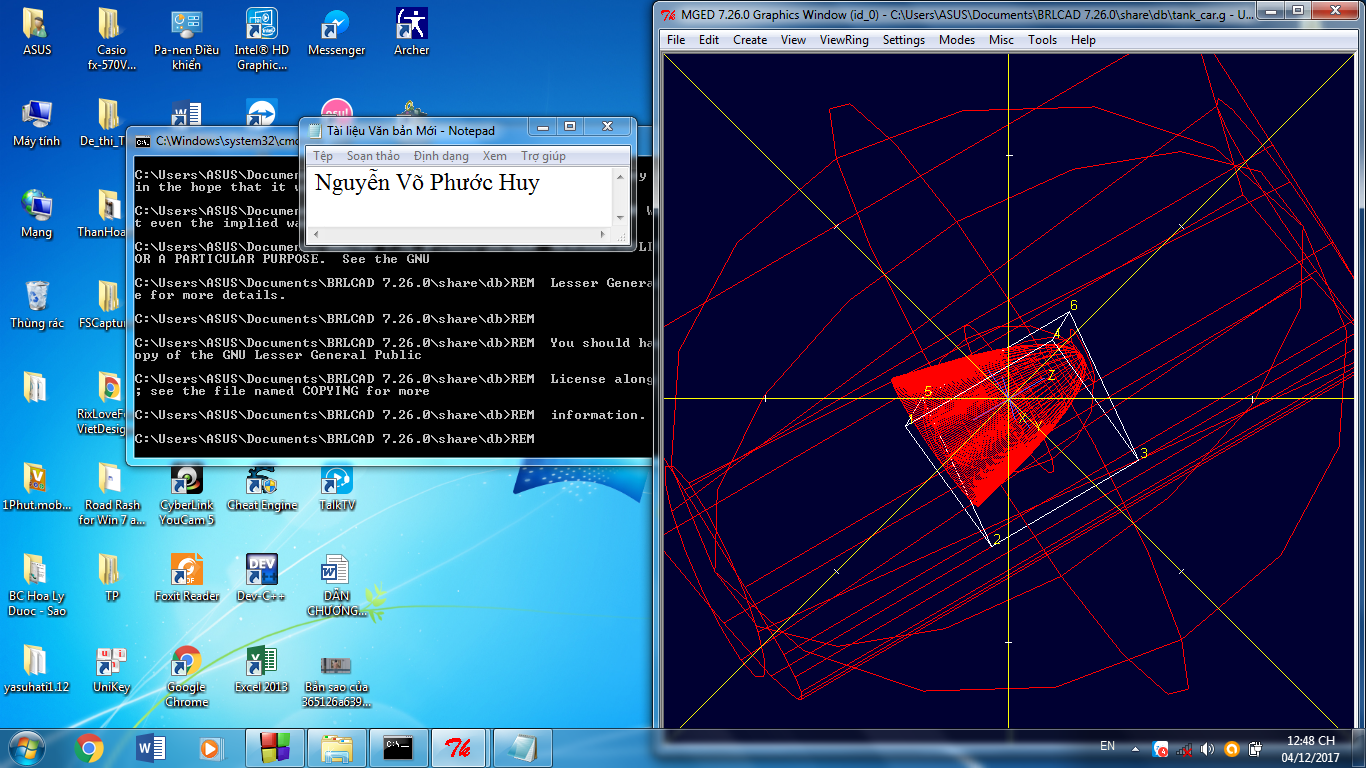1366x768 pixels.
Task: Open the Misc menu in MGED
Action: click(x=1001, y=40)
